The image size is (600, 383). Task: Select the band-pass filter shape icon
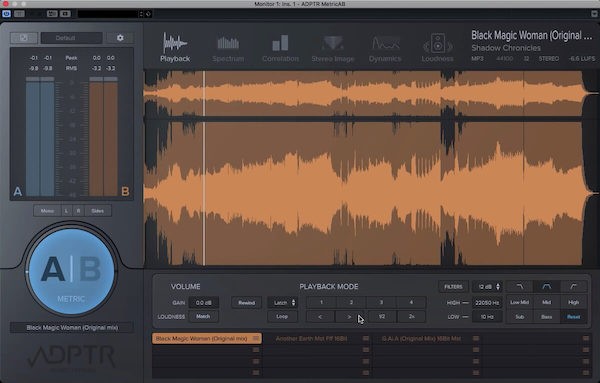point(546,287)
